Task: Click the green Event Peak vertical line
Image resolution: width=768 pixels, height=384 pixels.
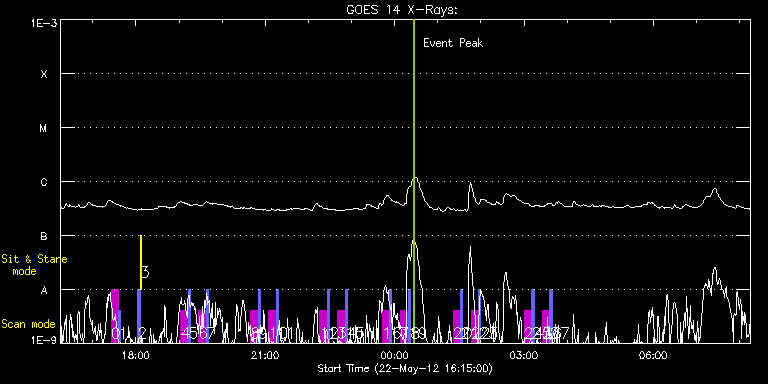Action: tap(414, 181)
